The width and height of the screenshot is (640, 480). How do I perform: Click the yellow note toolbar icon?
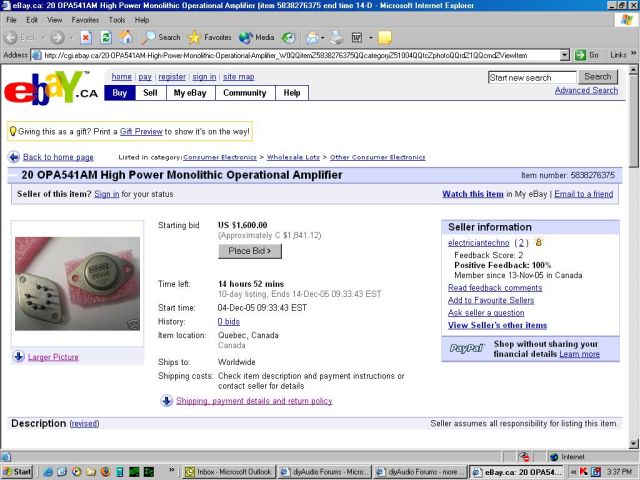tap(385, 38)
